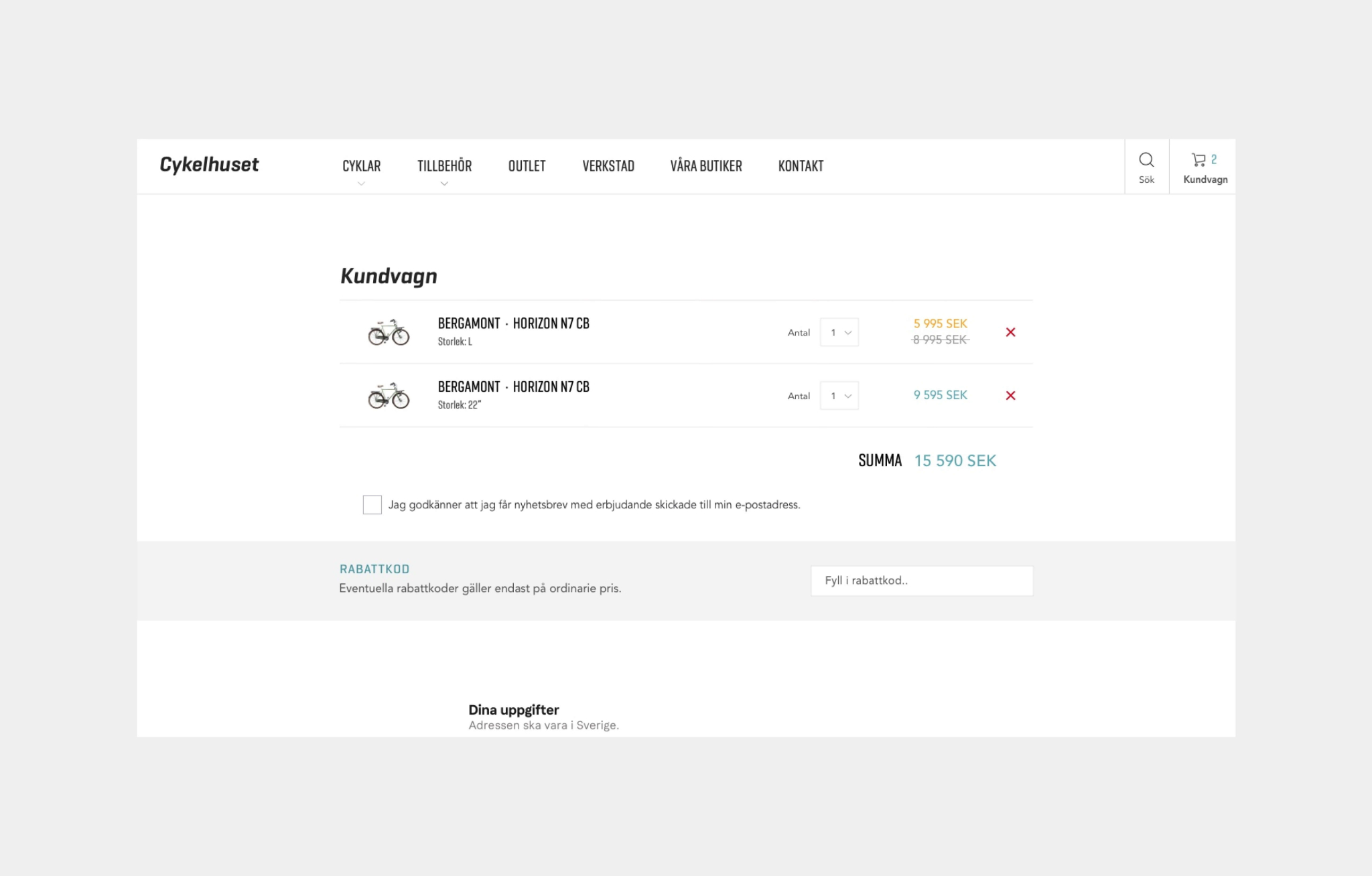This screenshot has height=876, width=1372.
Task: Click the price 9 595 SEK
Action: (x=941, y=395)
